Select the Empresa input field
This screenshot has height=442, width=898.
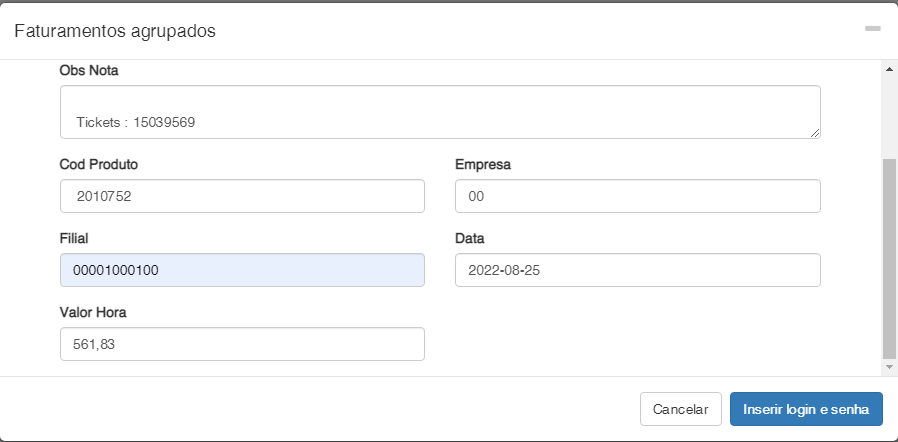(637, 197)
